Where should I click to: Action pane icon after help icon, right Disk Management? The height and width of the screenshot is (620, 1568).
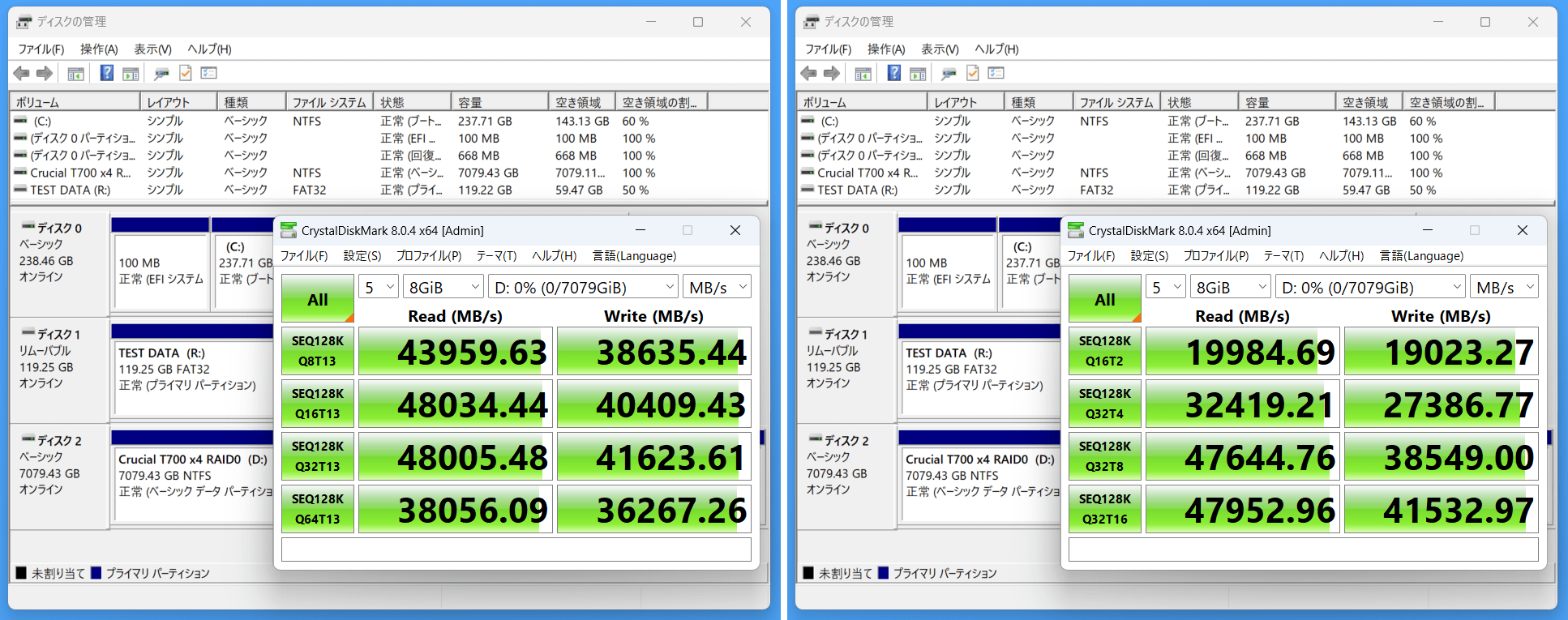[917, 74]
